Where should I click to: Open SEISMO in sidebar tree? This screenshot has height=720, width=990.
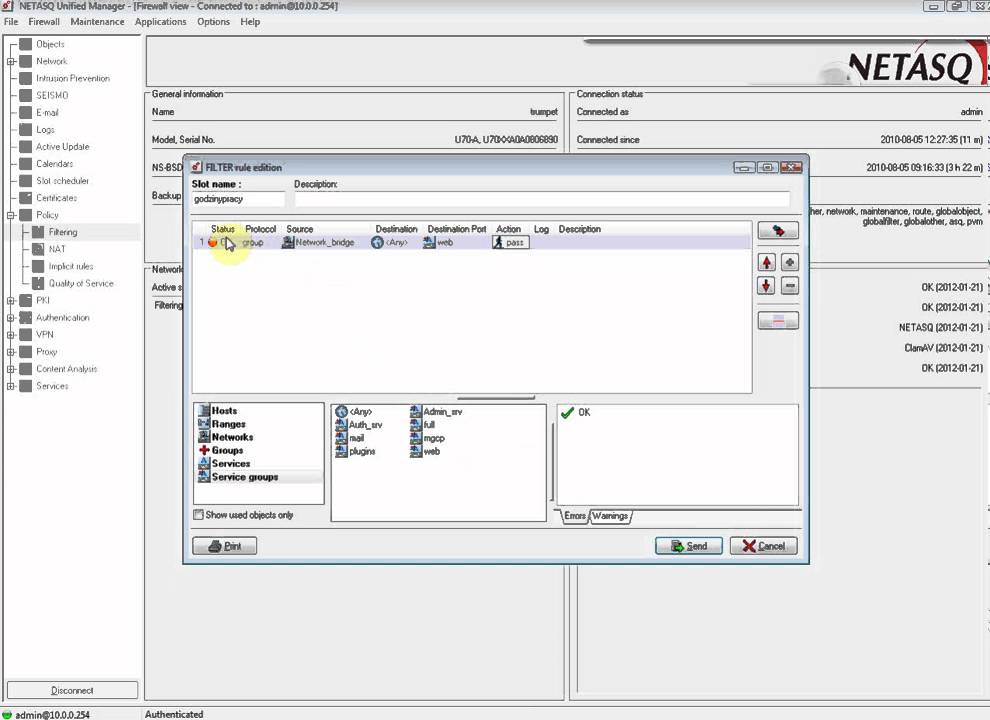[52, 95]
